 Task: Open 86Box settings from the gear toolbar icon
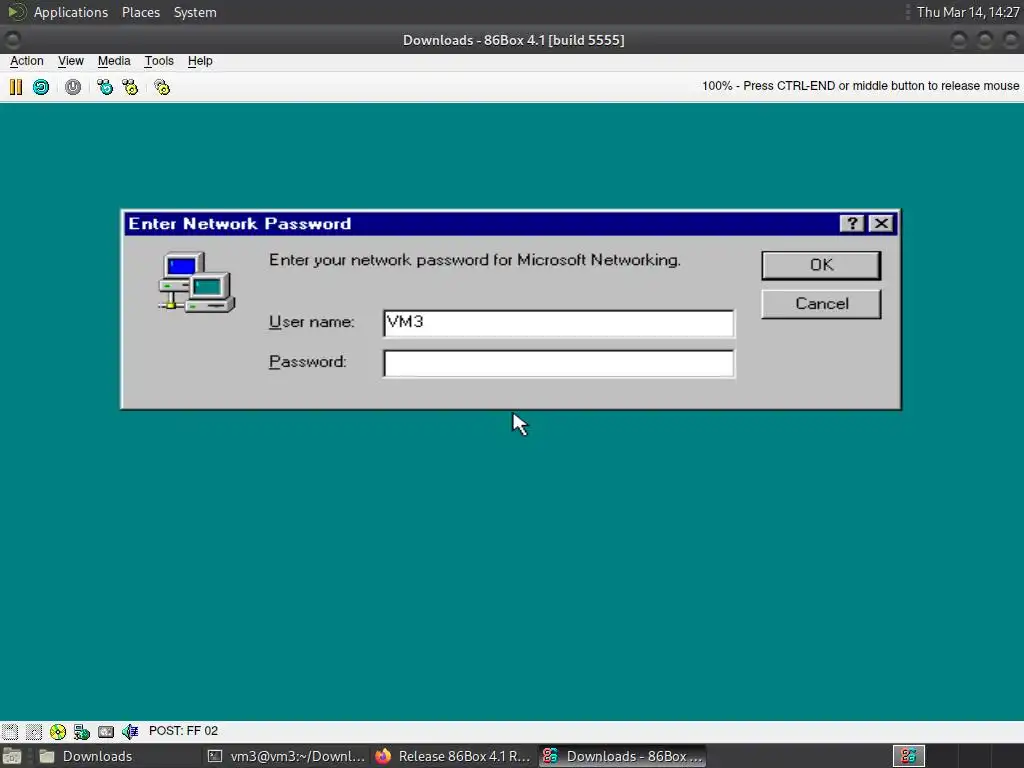pos(162,87)
